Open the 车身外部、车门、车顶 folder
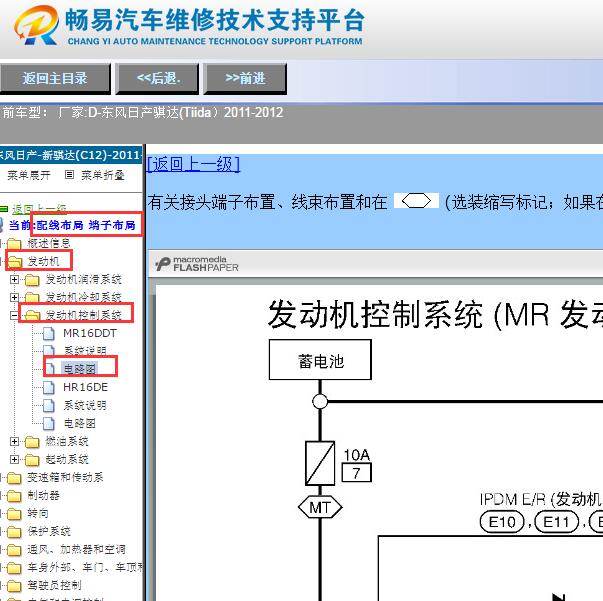This screenshot has height=601, width=603. [x=85, y=567]
